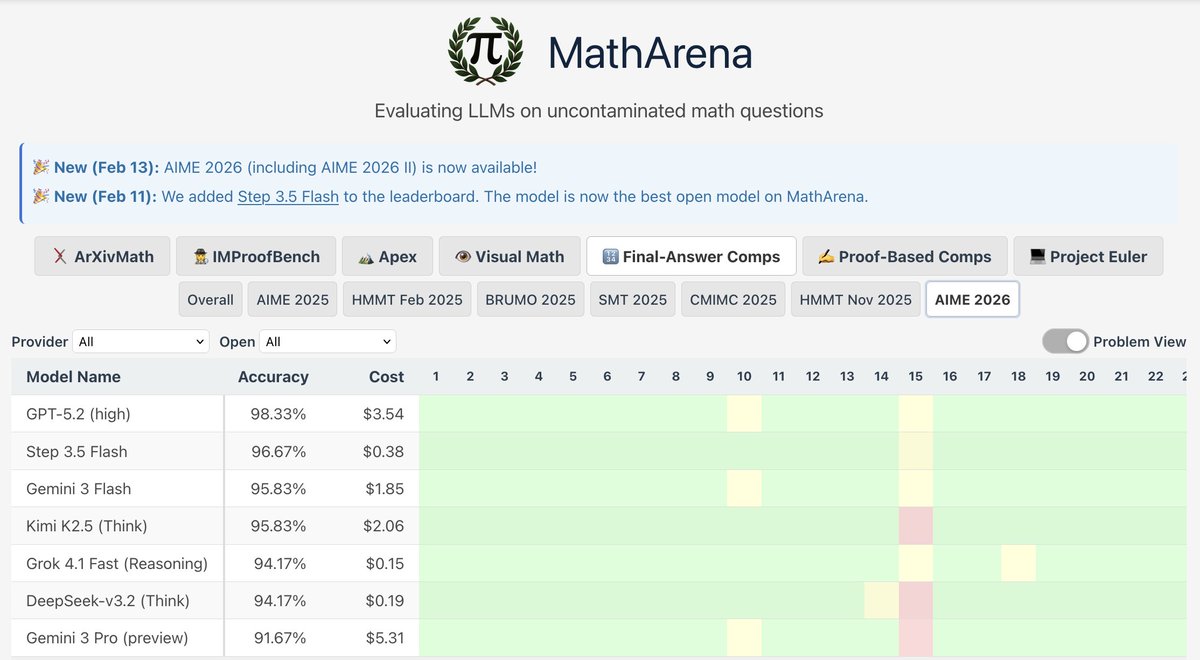Click the Step 3.5 Flash model name
The image size is (1200, 660).
(x=77, y=451)
